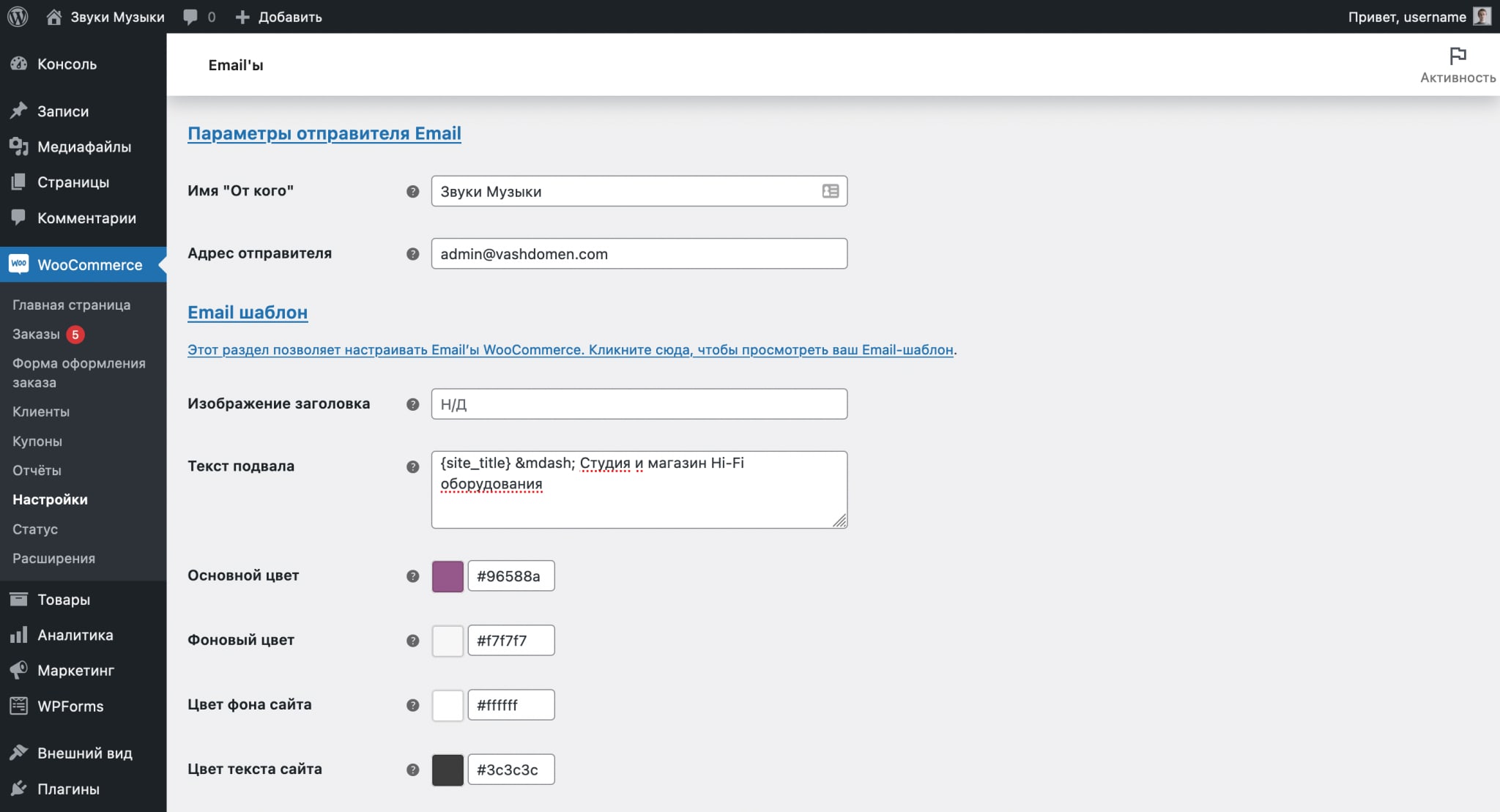Click help icon beside Цвет фона сайта
The width and height of the screenshot is (1500, 812).
pos(413,705)
